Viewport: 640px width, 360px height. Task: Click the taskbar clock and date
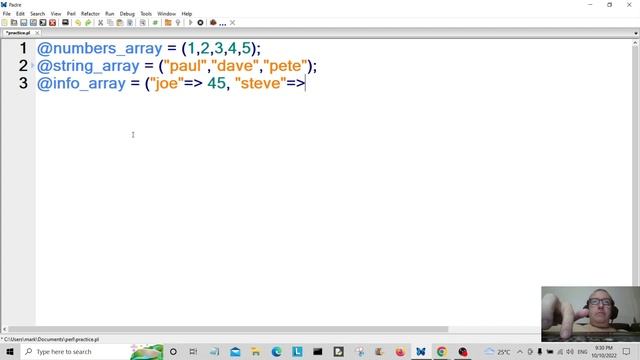tap(604, 351)
